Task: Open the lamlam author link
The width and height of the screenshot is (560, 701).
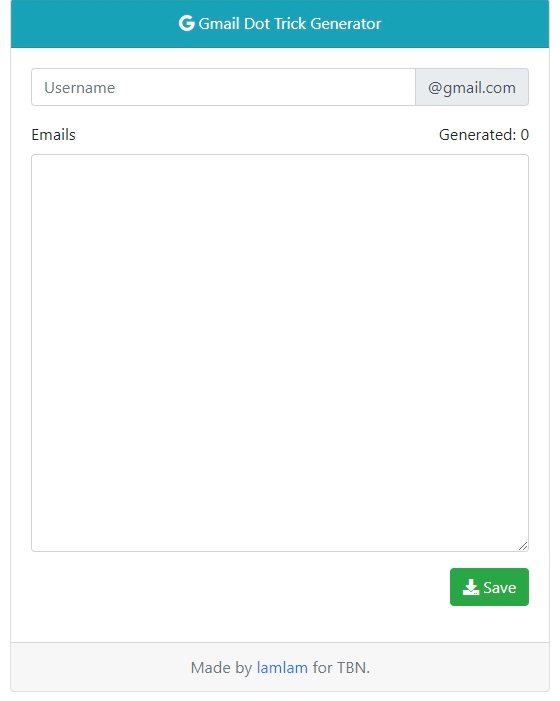Action: (x=282, y=667)
